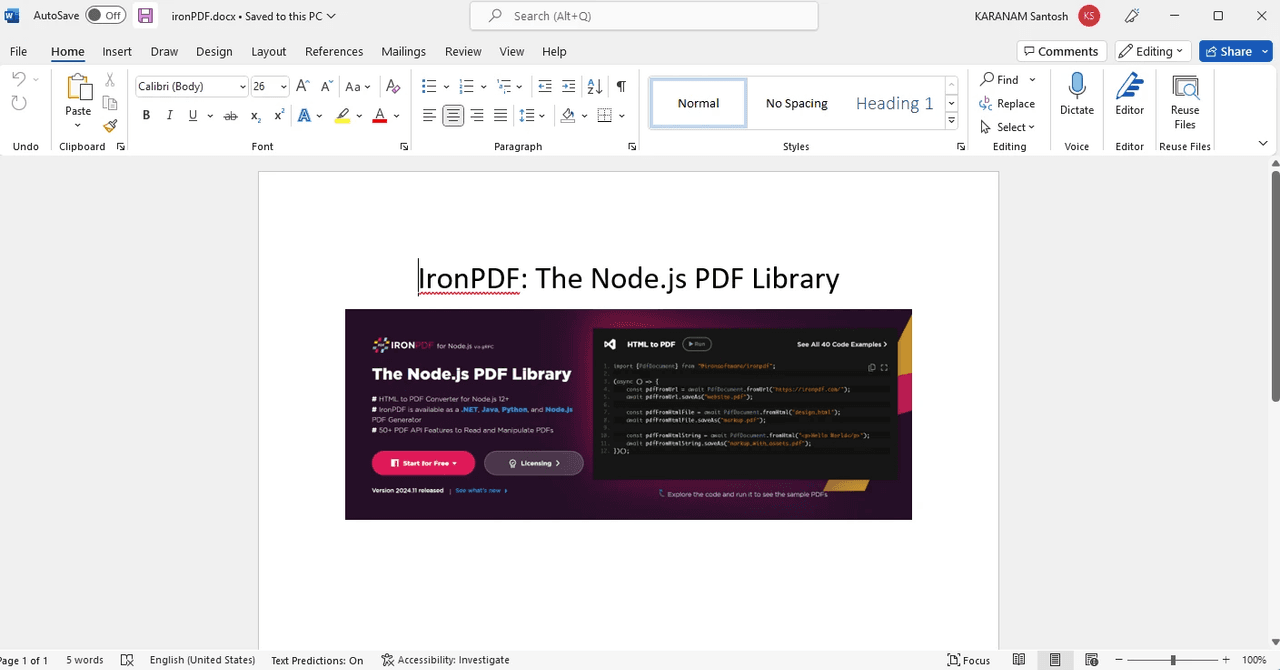
Task: Open the Calibri font name dropdown
Action: [243, 87]
